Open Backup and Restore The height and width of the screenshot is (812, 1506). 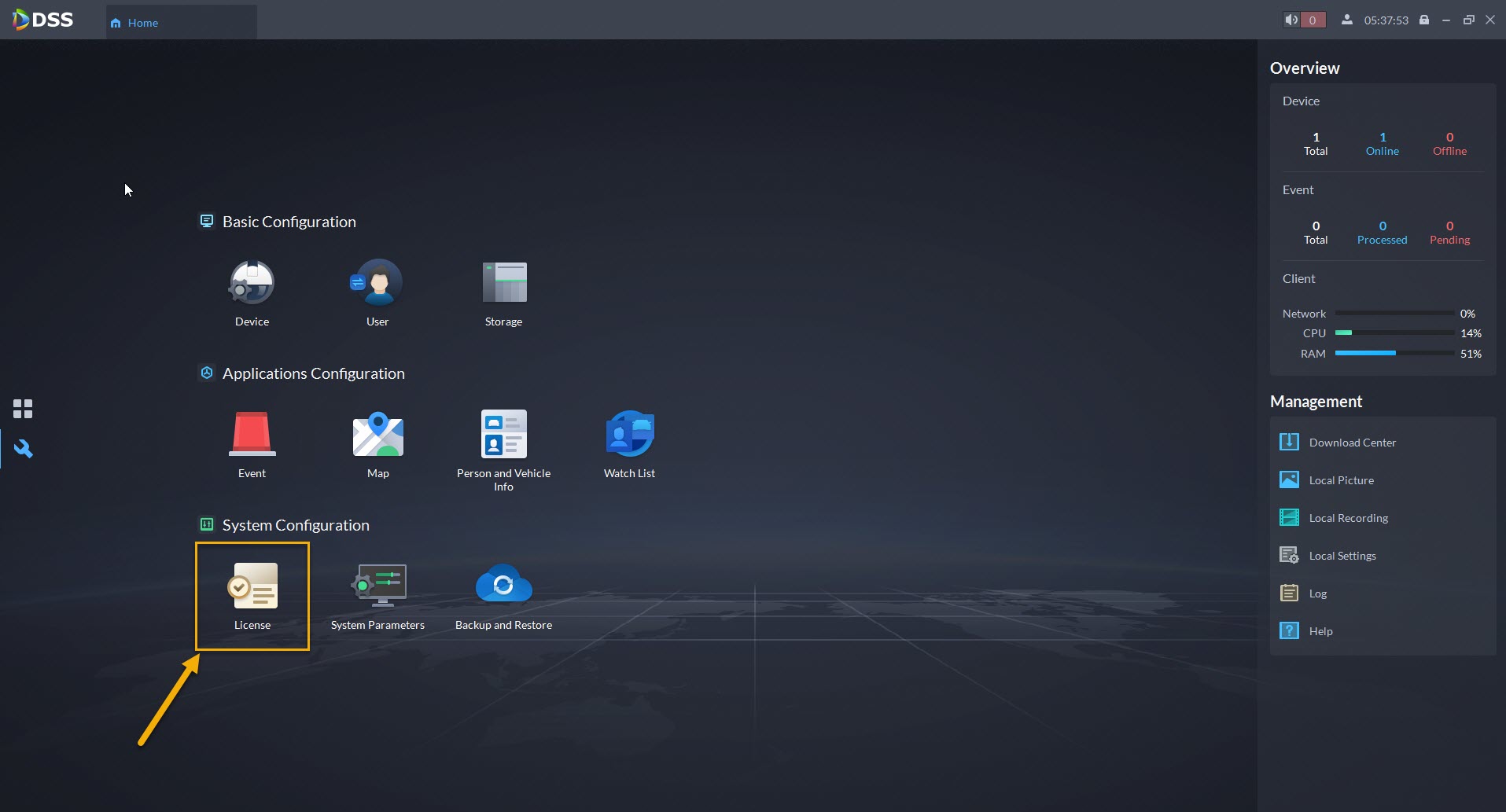point(504,586)
